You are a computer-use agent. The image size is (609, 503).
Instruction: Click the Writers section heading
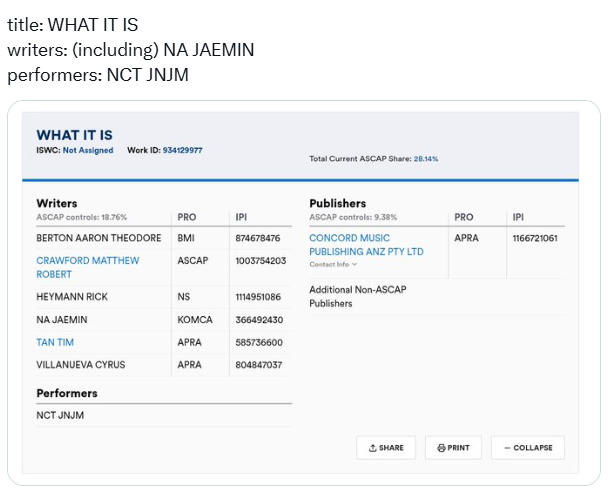(x=57, y=203)
